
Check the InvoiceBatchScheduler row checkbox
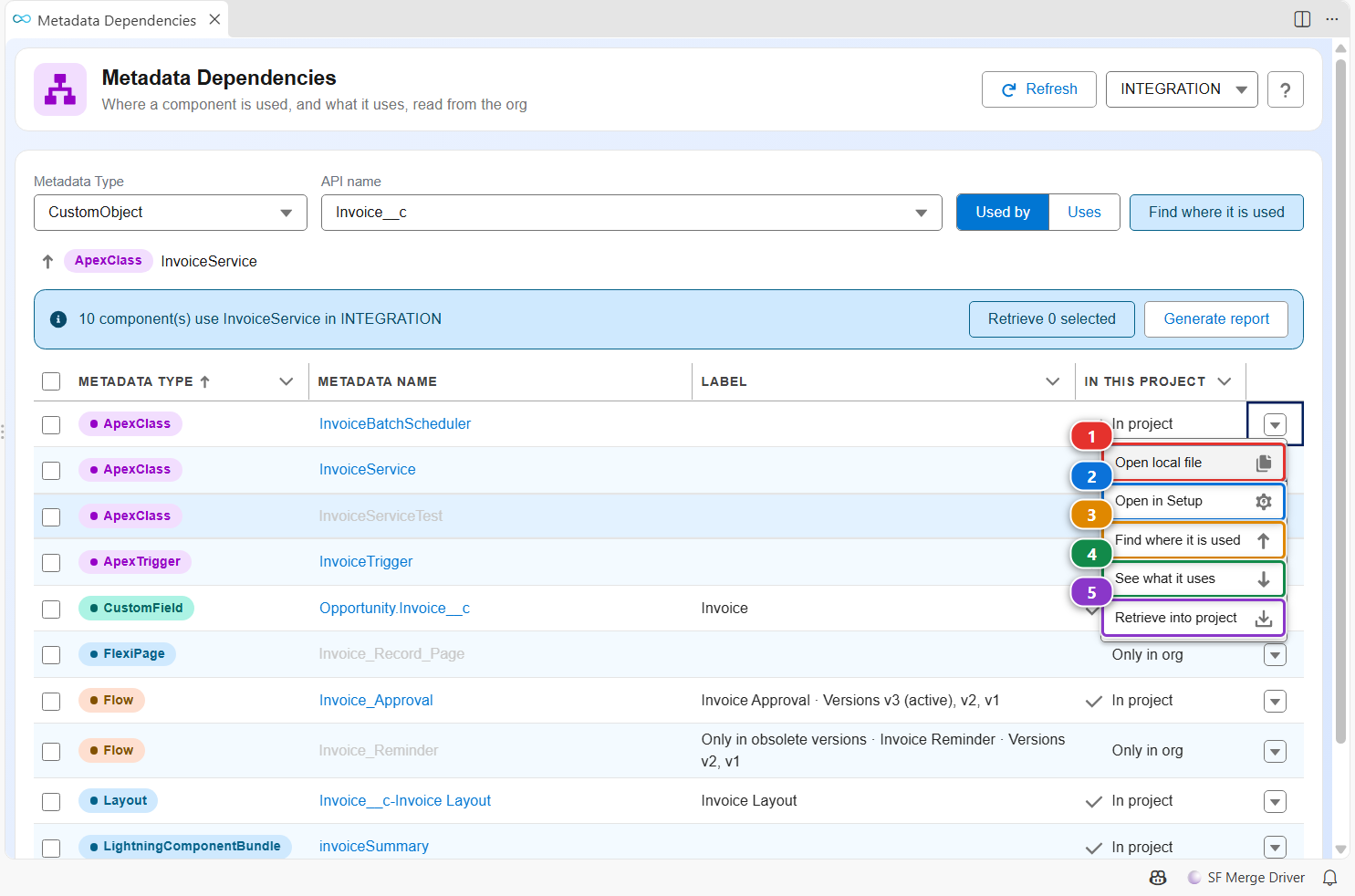[51, 425]
